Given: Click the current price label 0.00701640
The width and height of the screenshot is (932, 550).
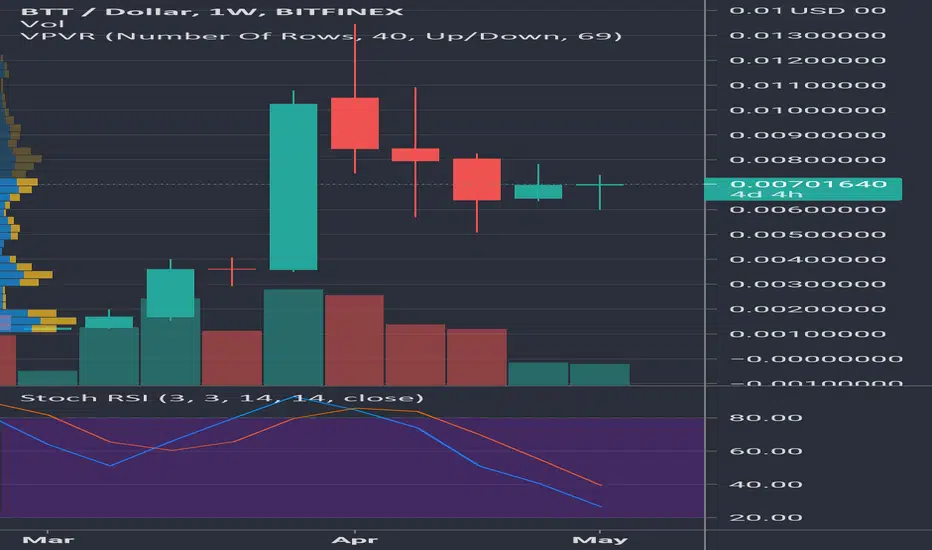Looking at the screenshot, I should [x=808, y=184].
